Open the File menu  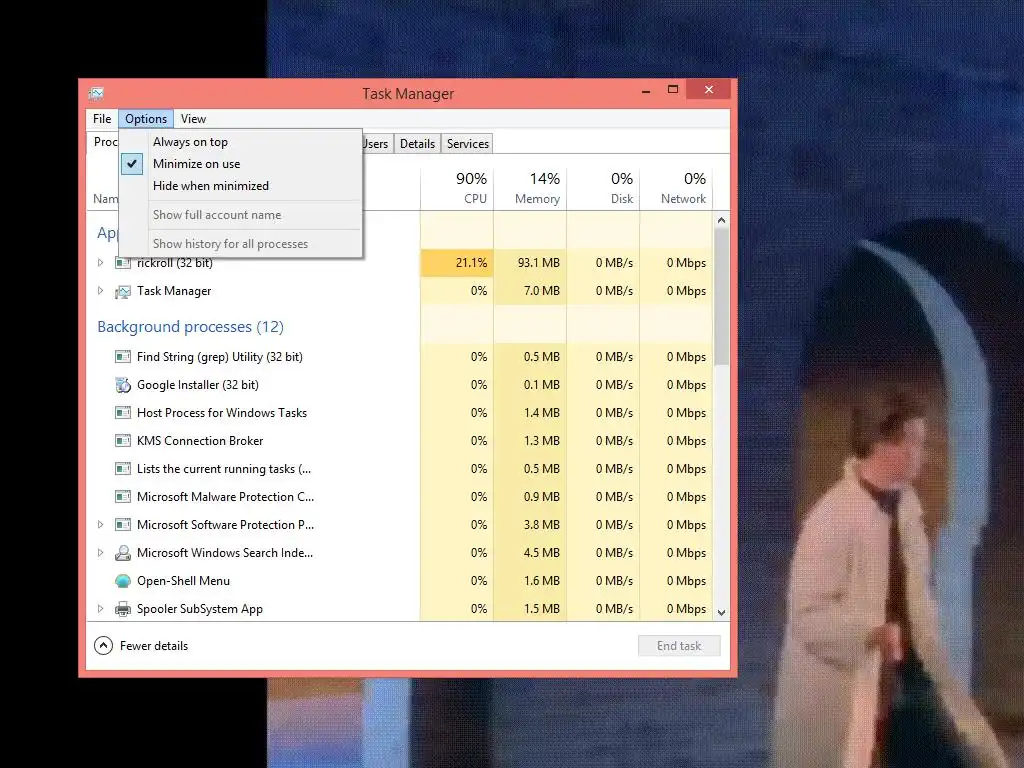coord(102,119)
